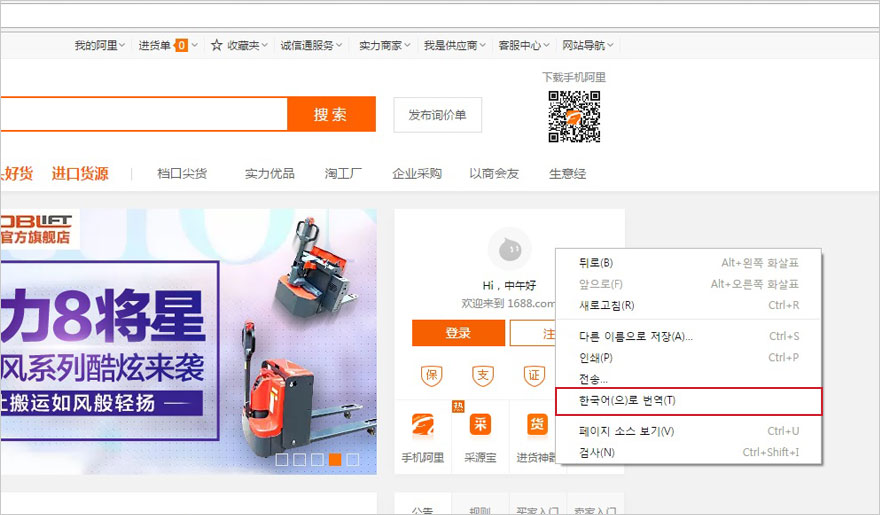Click the orange 0 cart count badge
The width and height of the screenshot is (880, 515).
181,45
